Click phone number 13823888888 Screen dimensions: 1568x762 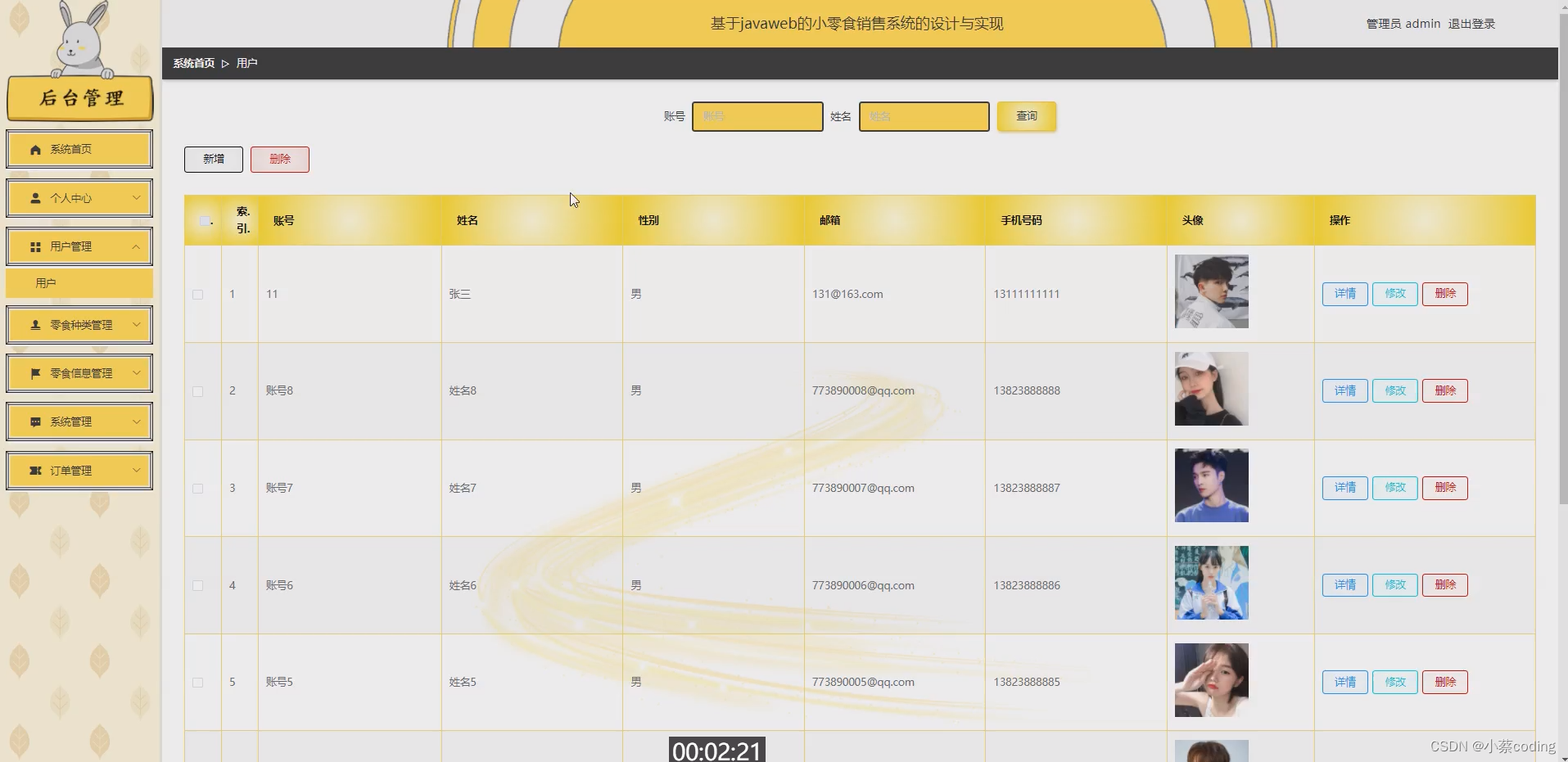pyautogui.click(x=1027, y=391)
